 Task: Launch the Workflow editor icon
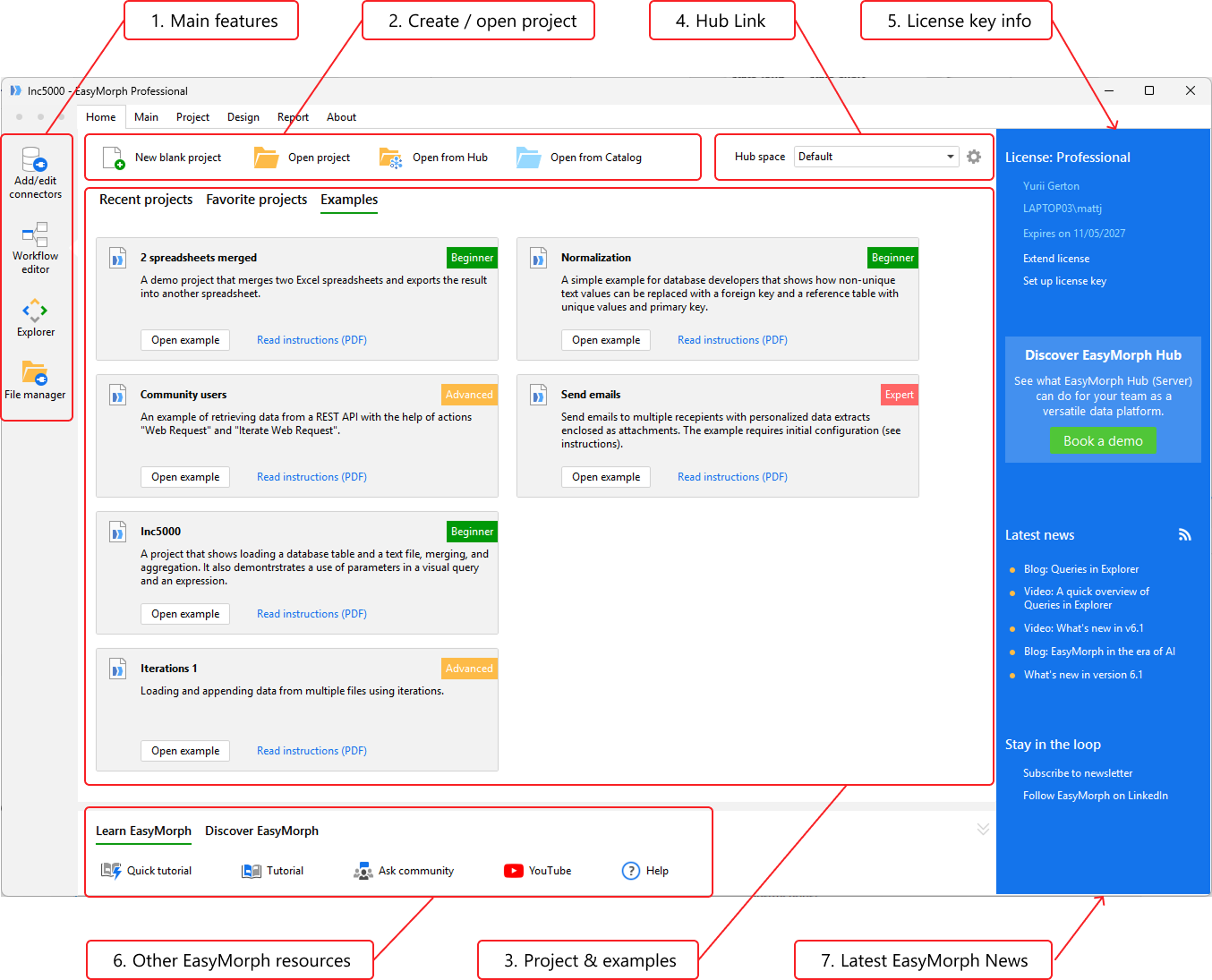pyautogui.click(x=35, y=234)
